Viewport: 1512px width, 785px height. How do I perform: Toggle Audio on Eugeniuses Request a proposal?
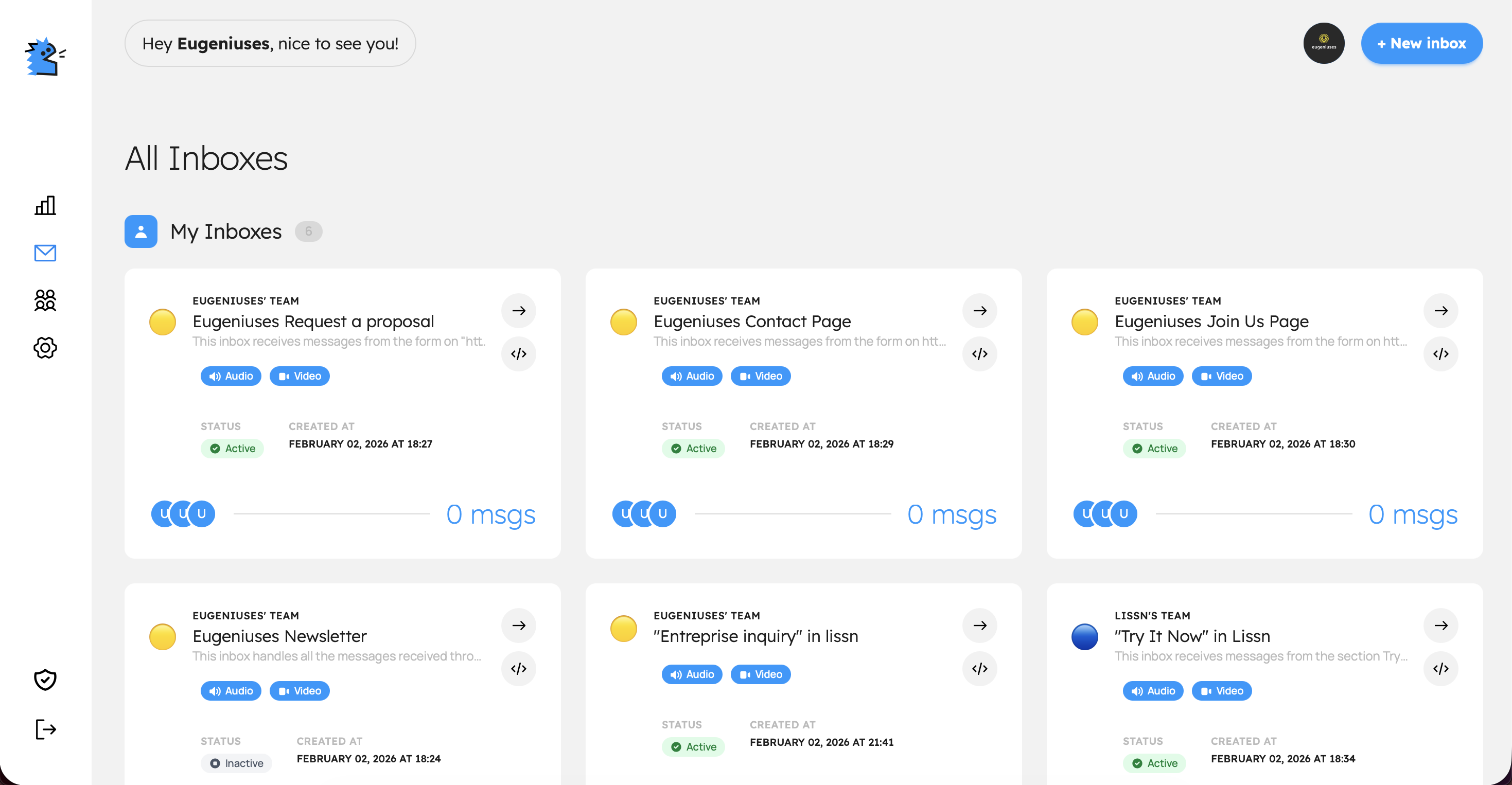(x=230, y=376)
